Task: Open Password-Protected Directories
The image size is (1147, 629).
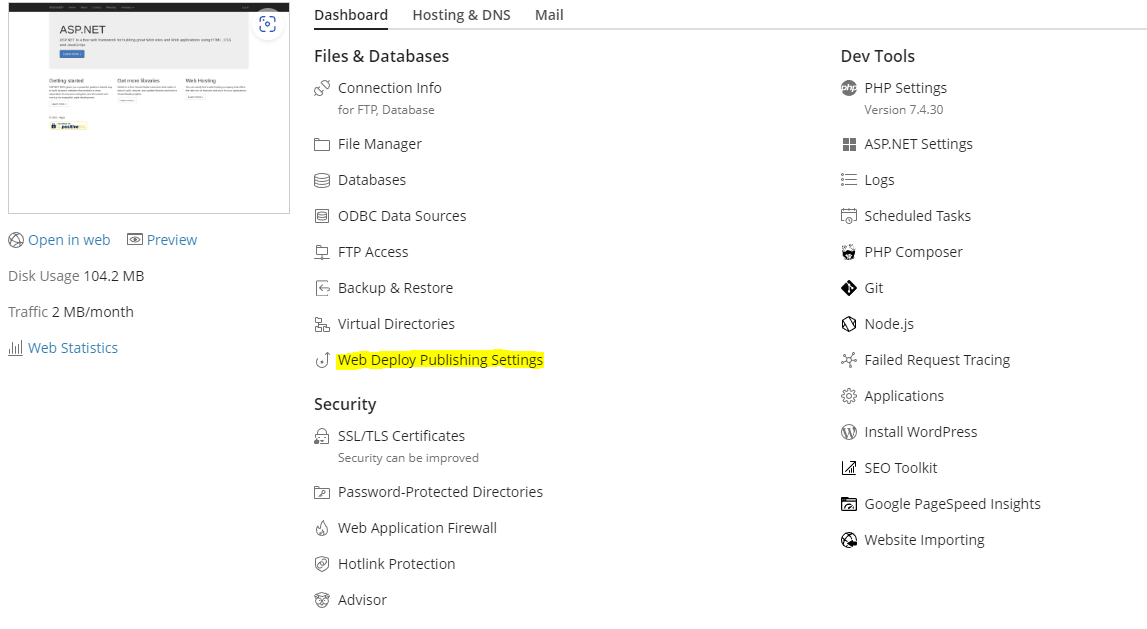Action: coord(440,492)
